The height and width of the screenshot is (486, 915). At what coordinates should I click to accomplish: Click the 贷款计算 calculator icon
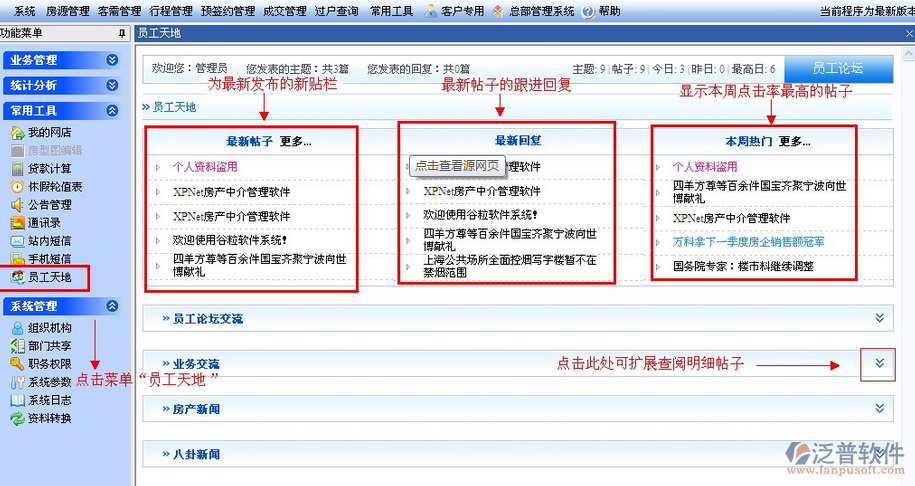pos(18,169)
